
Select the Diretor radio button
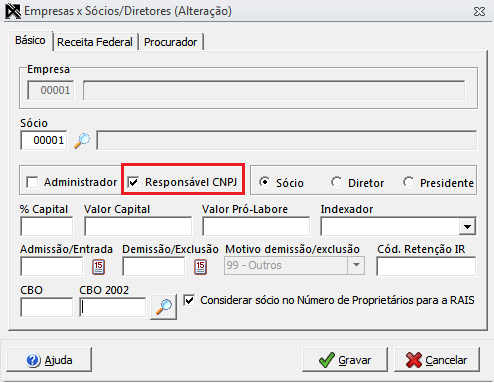[337, 182]
